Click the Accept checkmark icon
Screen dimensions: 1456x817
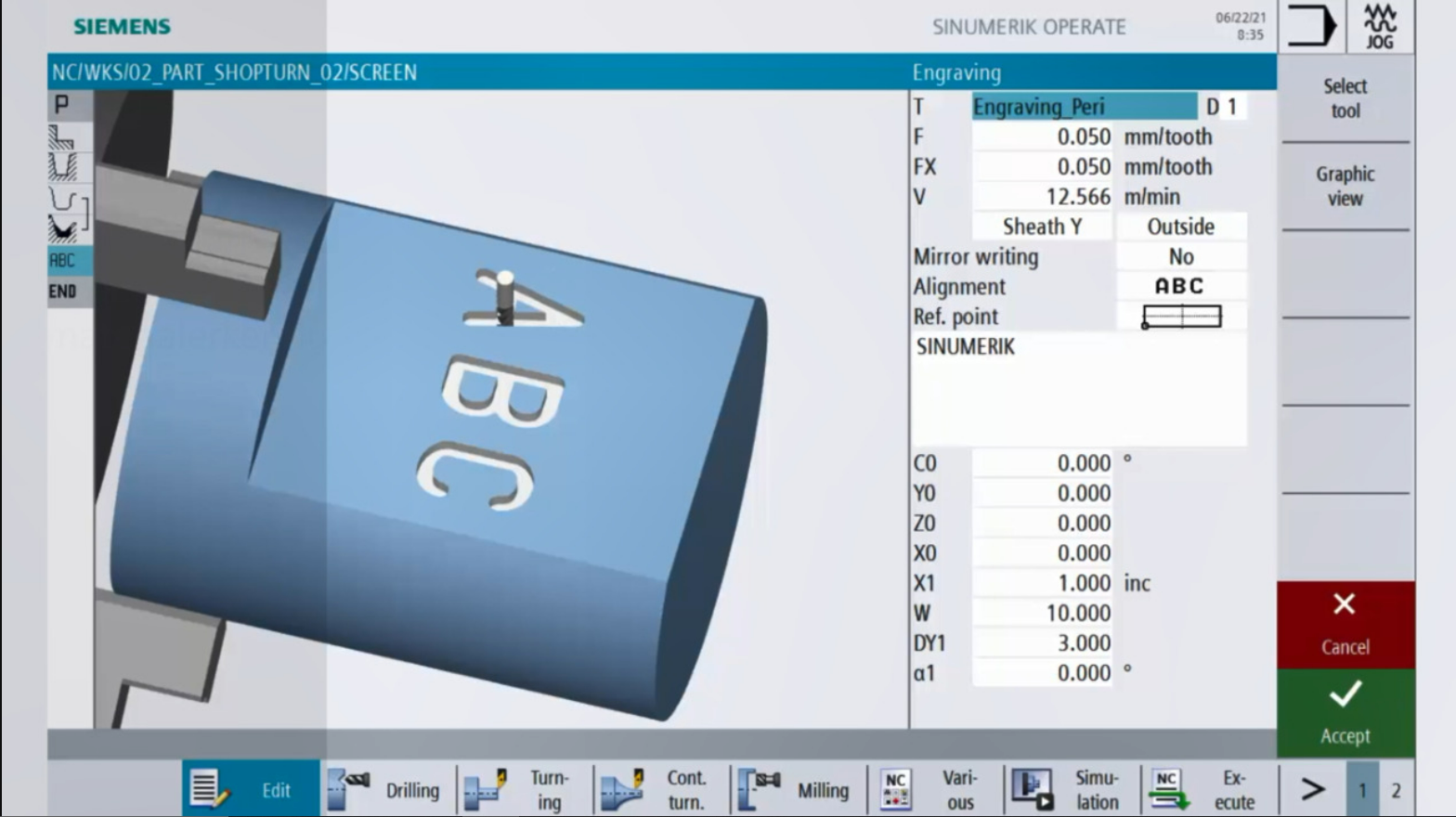pos(1345,694)
